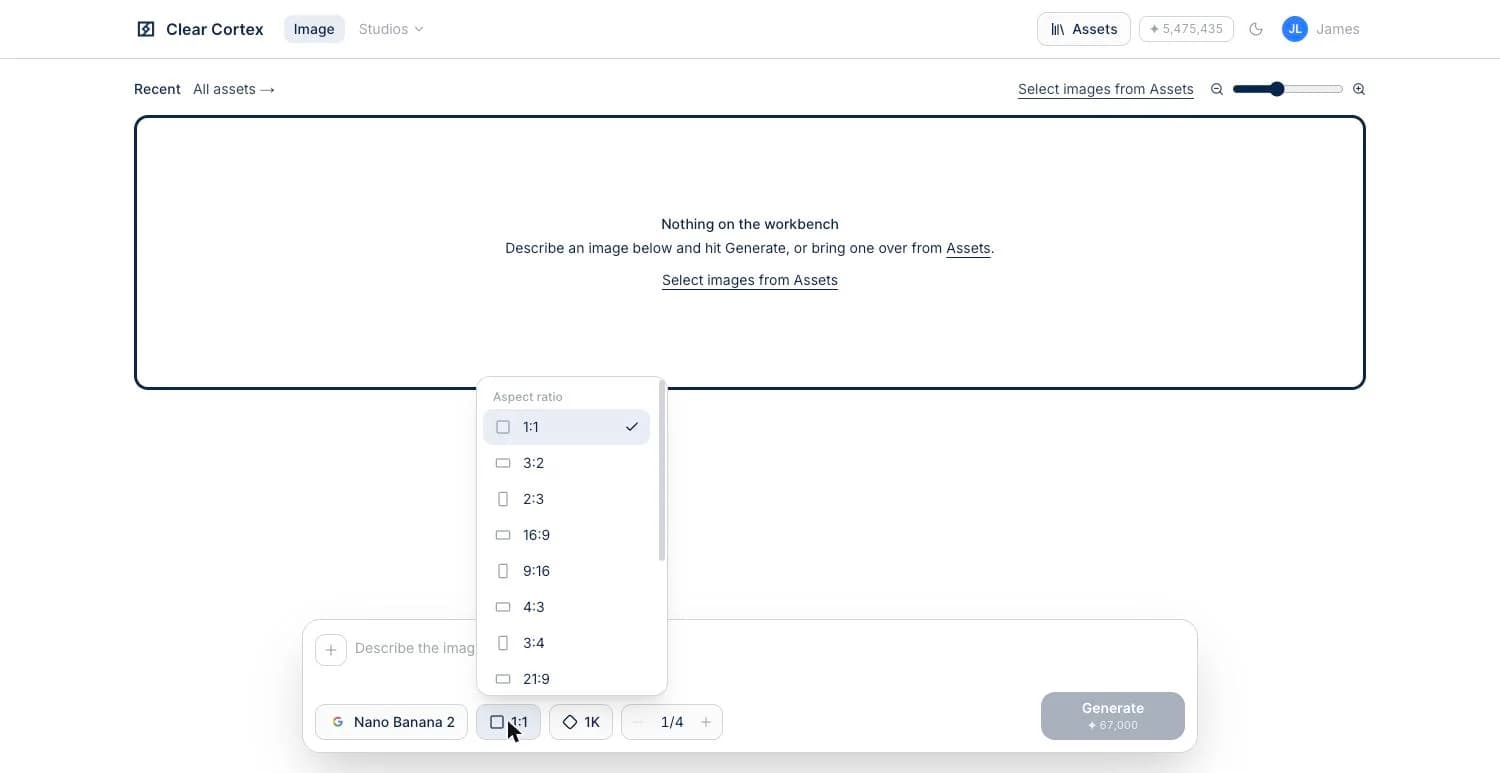The image size is (1500, 773).
Task: Choose the 16:9 aspect ratio option
Action: [566, 535]
